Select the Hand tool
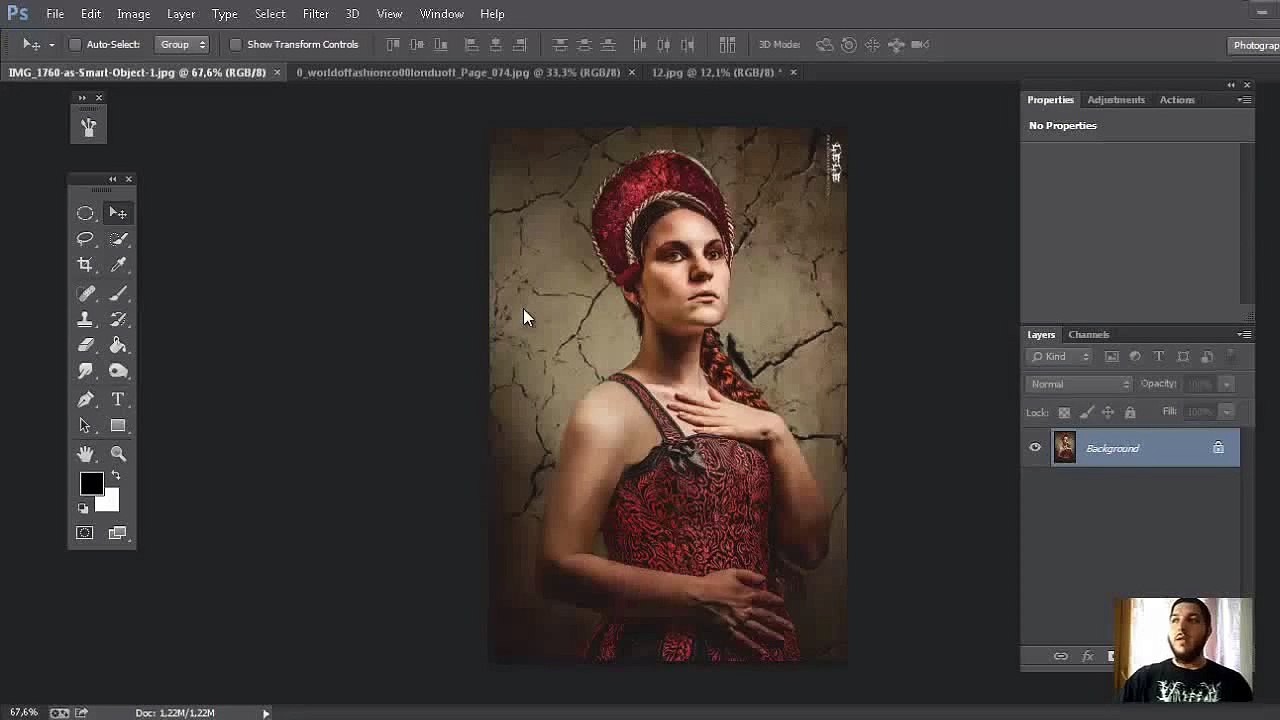1280x720 pixels. (x=85, y=454)
